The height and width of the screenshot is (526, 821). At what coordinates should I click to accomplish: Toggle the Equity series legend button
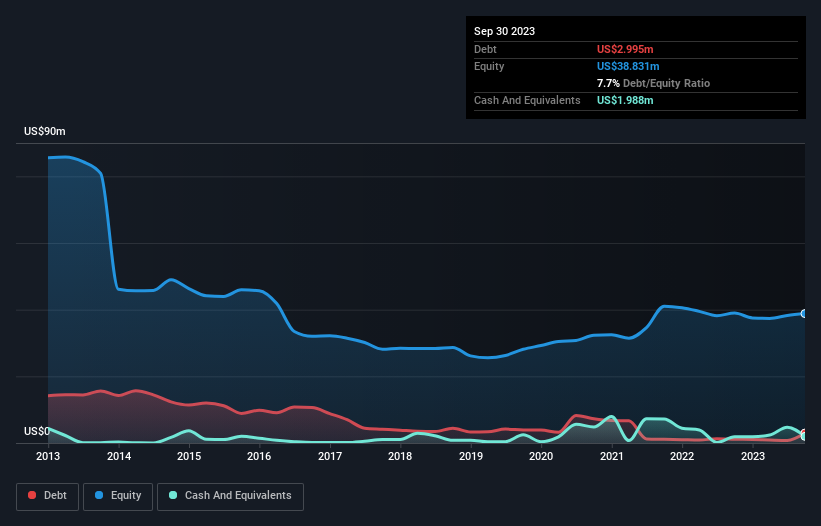[118, 496]
